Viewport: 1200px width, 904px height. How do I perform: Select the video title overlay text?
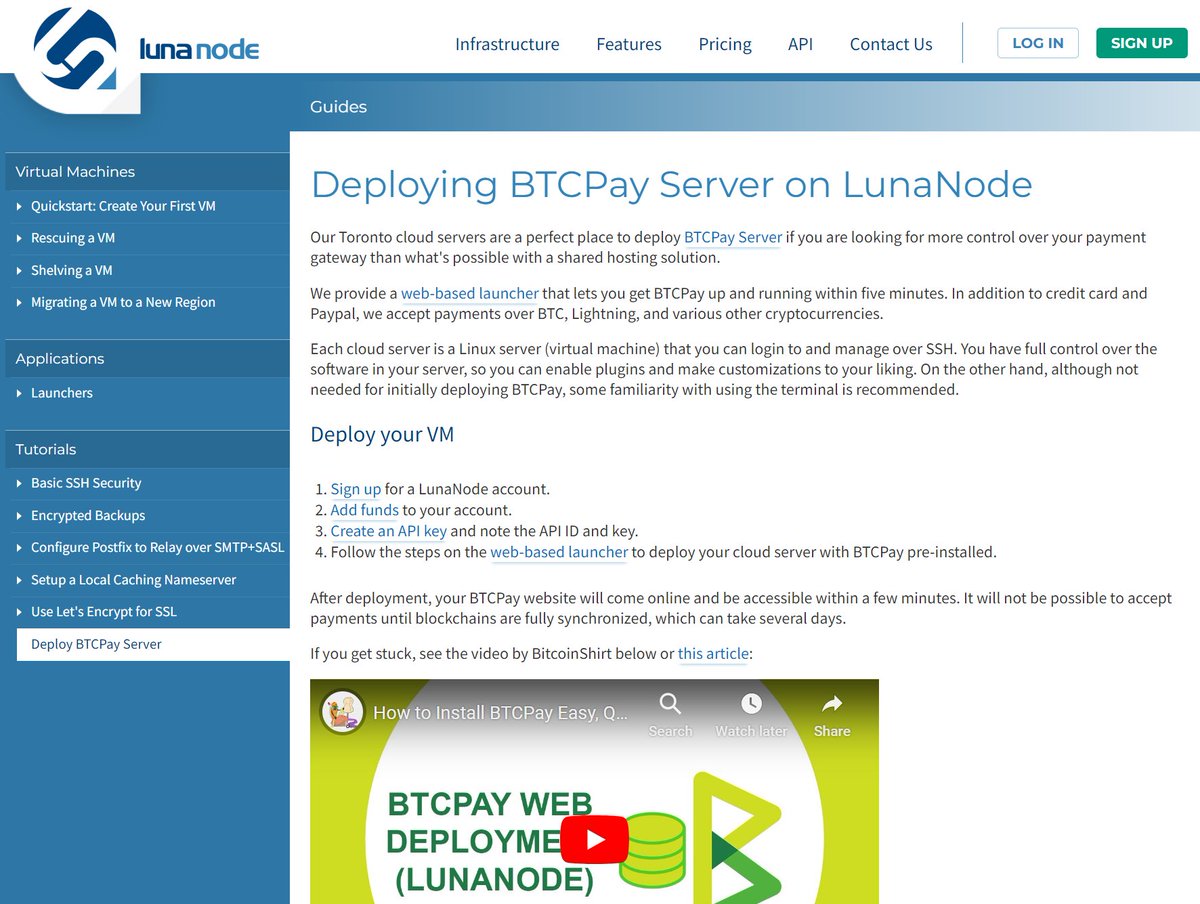tap(500, 711)
